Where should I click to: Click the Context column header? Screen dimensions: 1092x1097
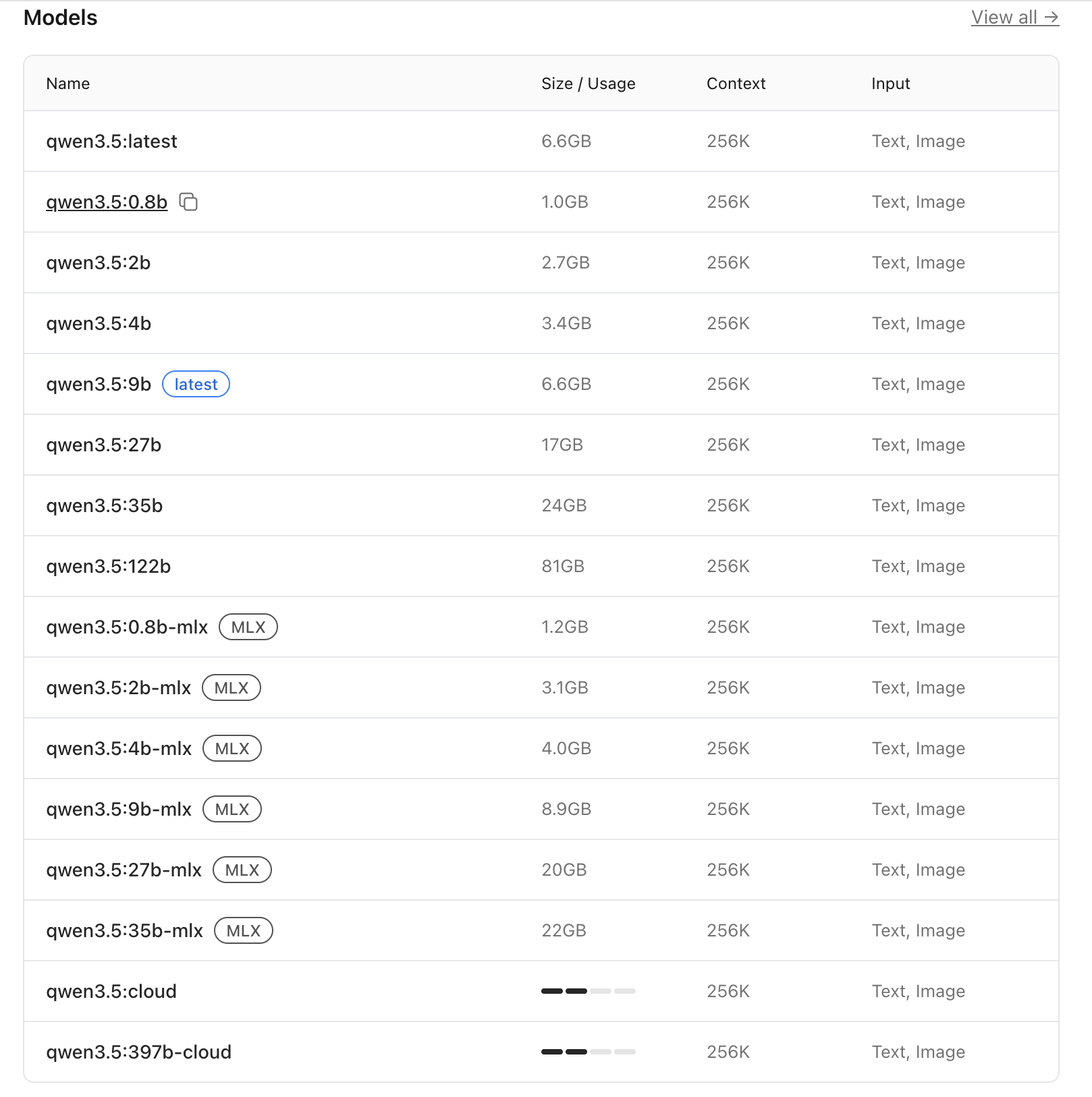(x=736, y=84)
